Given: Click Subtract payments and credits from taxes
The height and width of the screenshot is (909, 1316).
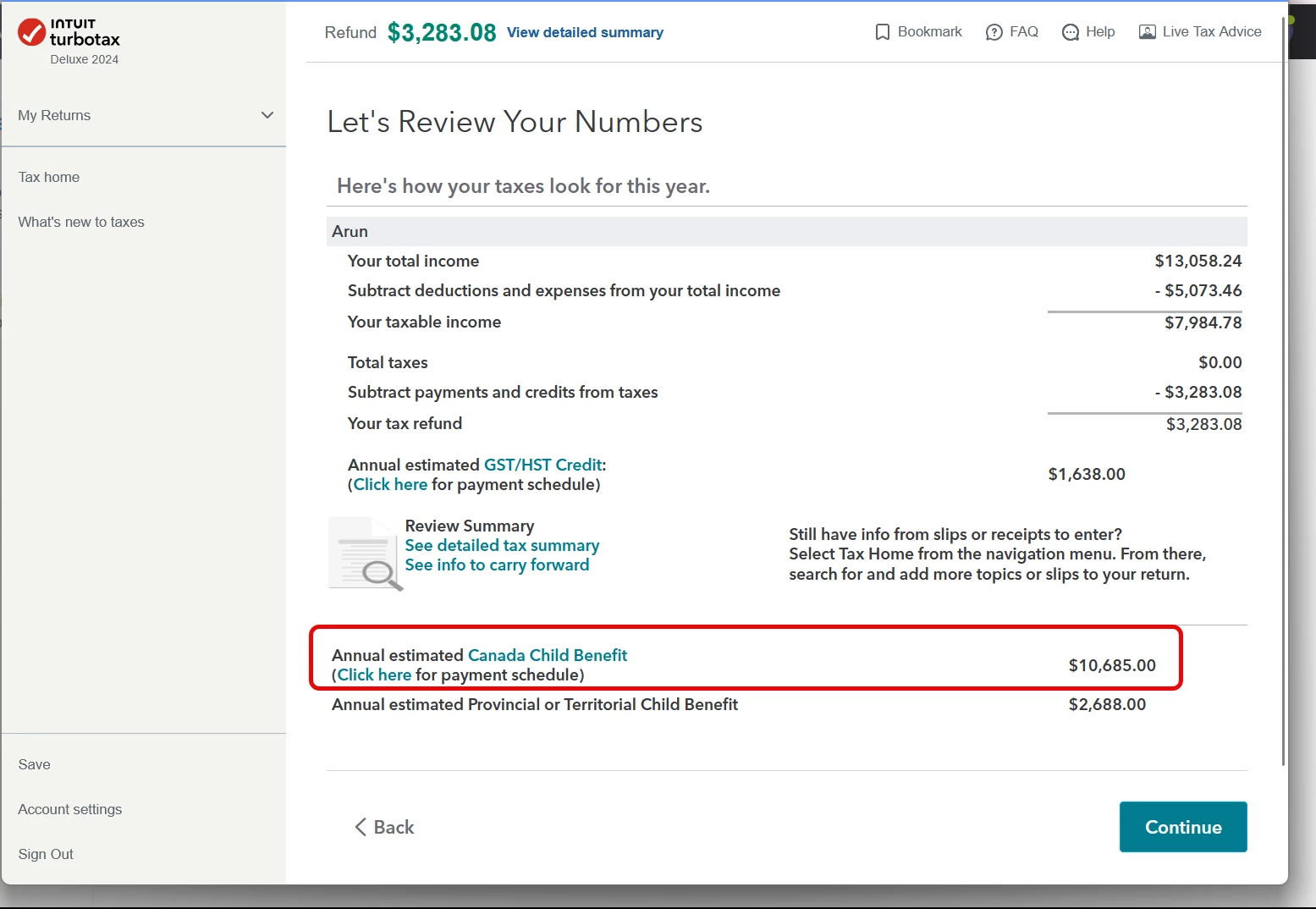Looking at the screenshot, I should coord(503,392).
